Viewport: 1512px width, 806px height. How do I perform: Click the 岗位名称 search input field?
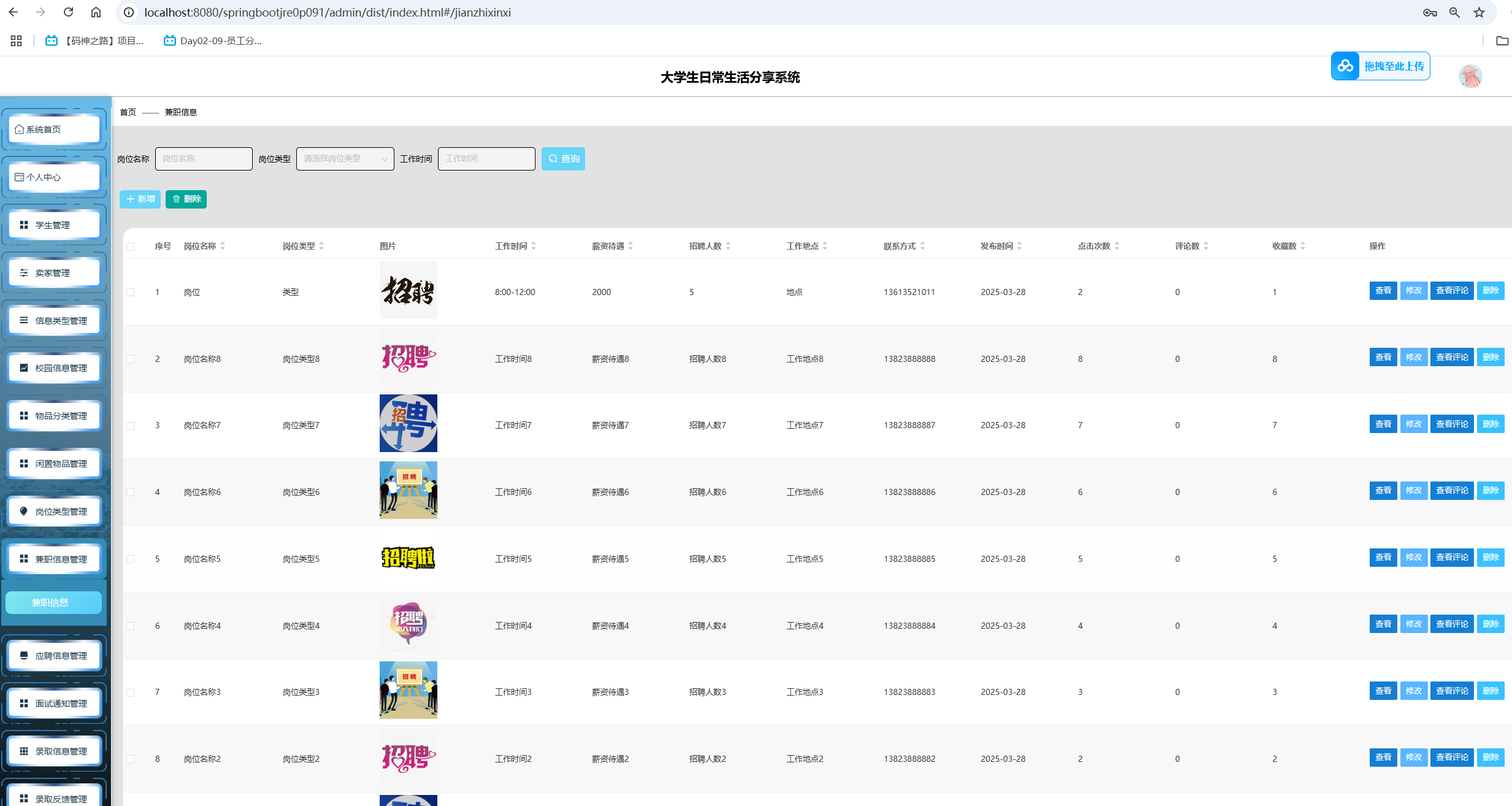(x=204, y=159)
